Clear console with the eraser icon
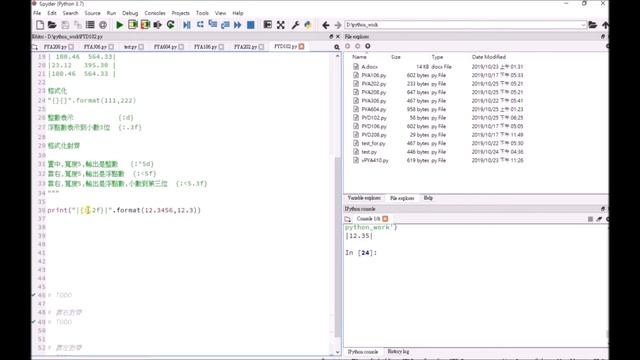Screen dimensions: 640x360 coord(599,219)
